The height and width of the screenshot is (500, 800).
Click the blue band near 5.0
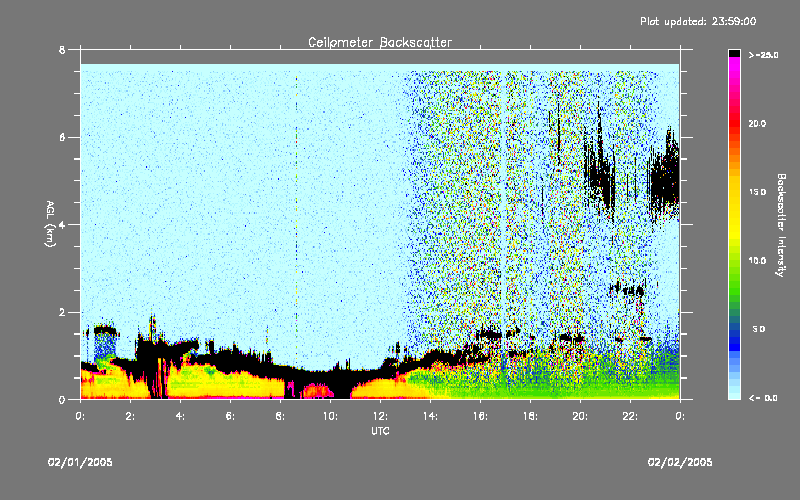[x=734, y=334]
